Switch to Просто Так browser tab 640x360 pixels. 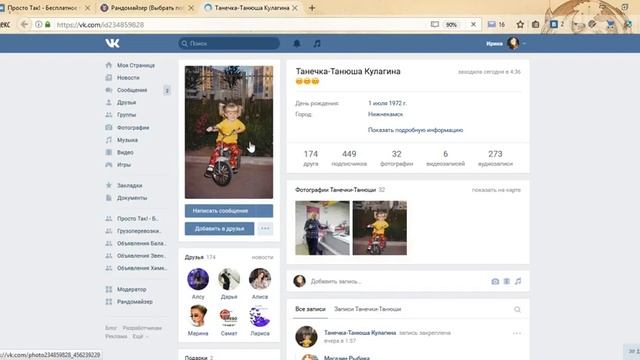pyautogui.click(x=45, y=8)
